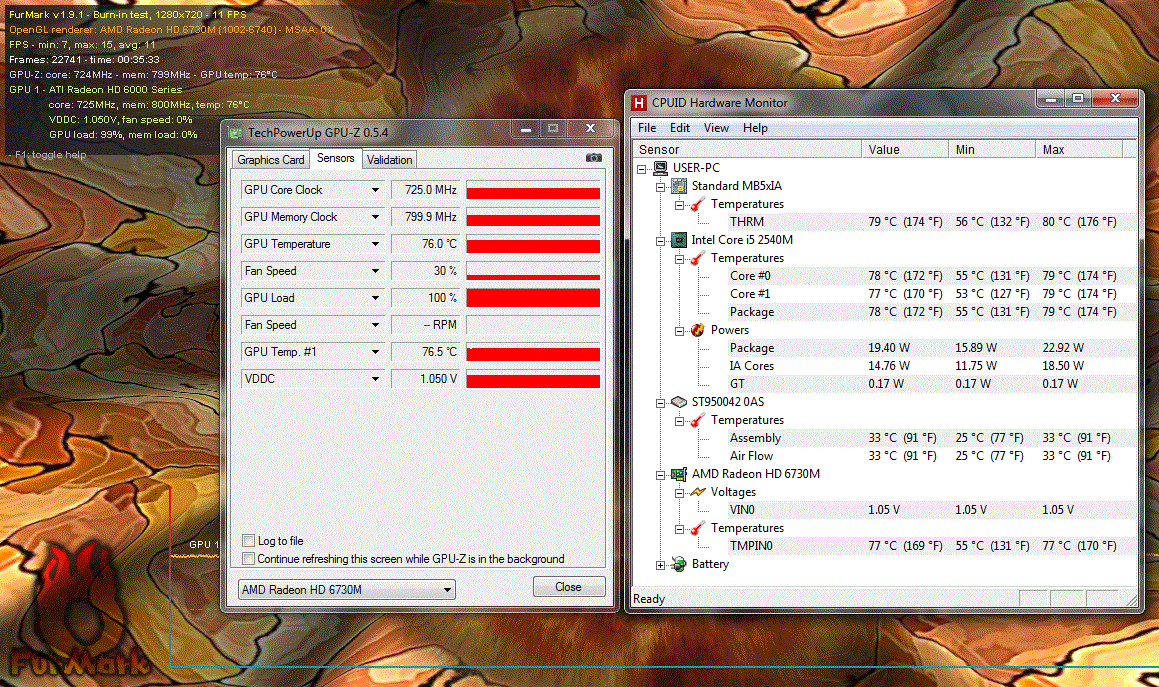Image resolution: width=1159 pixels, height=687 pixels.
Task: Open the Fan Speed RPM sensor dropdown
Action: 375,325
